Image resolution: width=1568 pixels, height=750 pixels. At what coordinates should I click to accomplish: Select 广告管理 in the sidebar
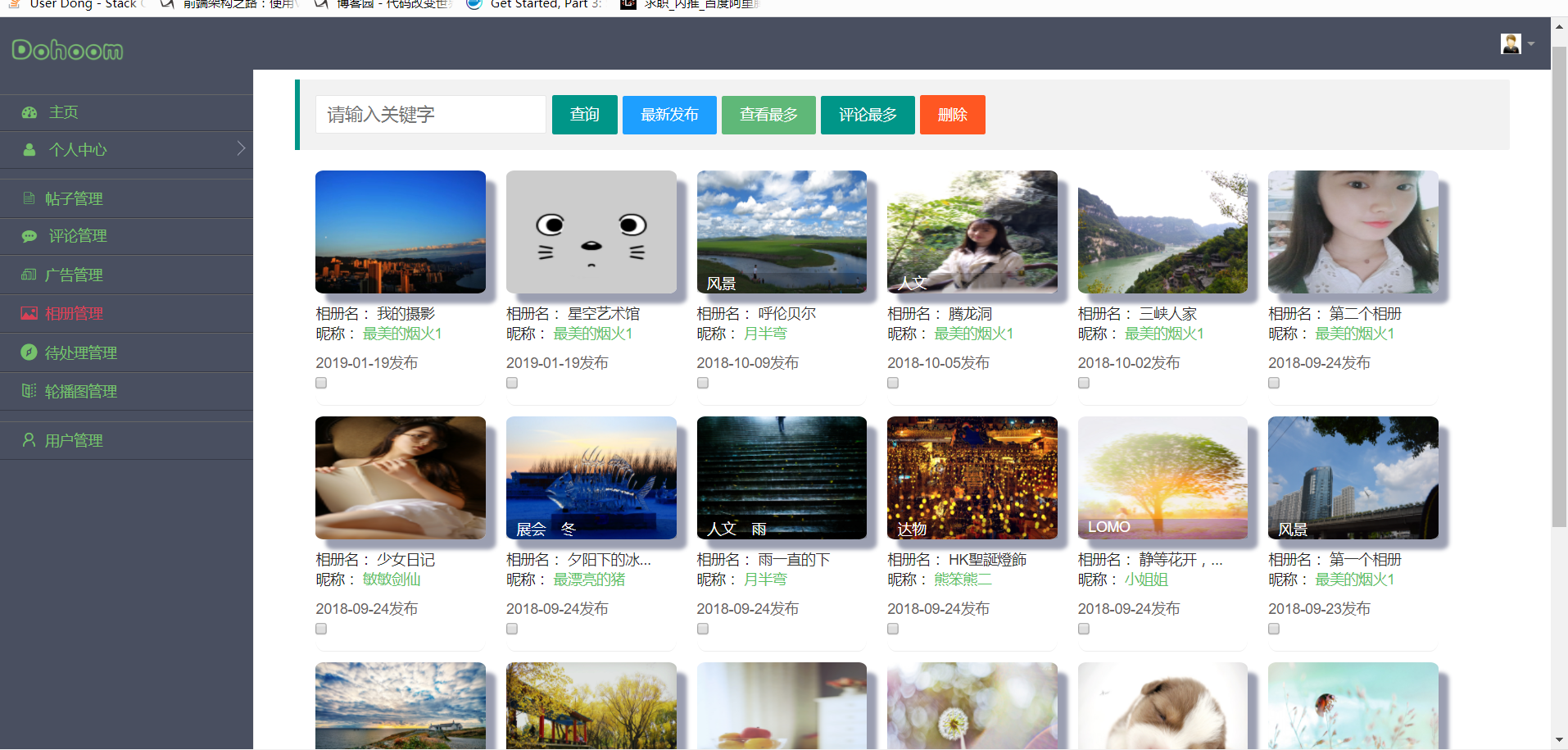point(126,275)
